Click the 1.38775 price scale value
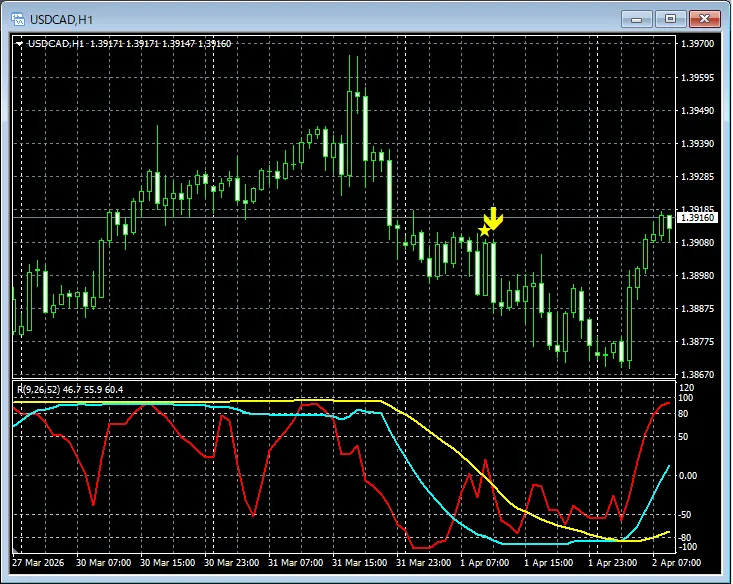The image size is (733, 584). (697, 342)
